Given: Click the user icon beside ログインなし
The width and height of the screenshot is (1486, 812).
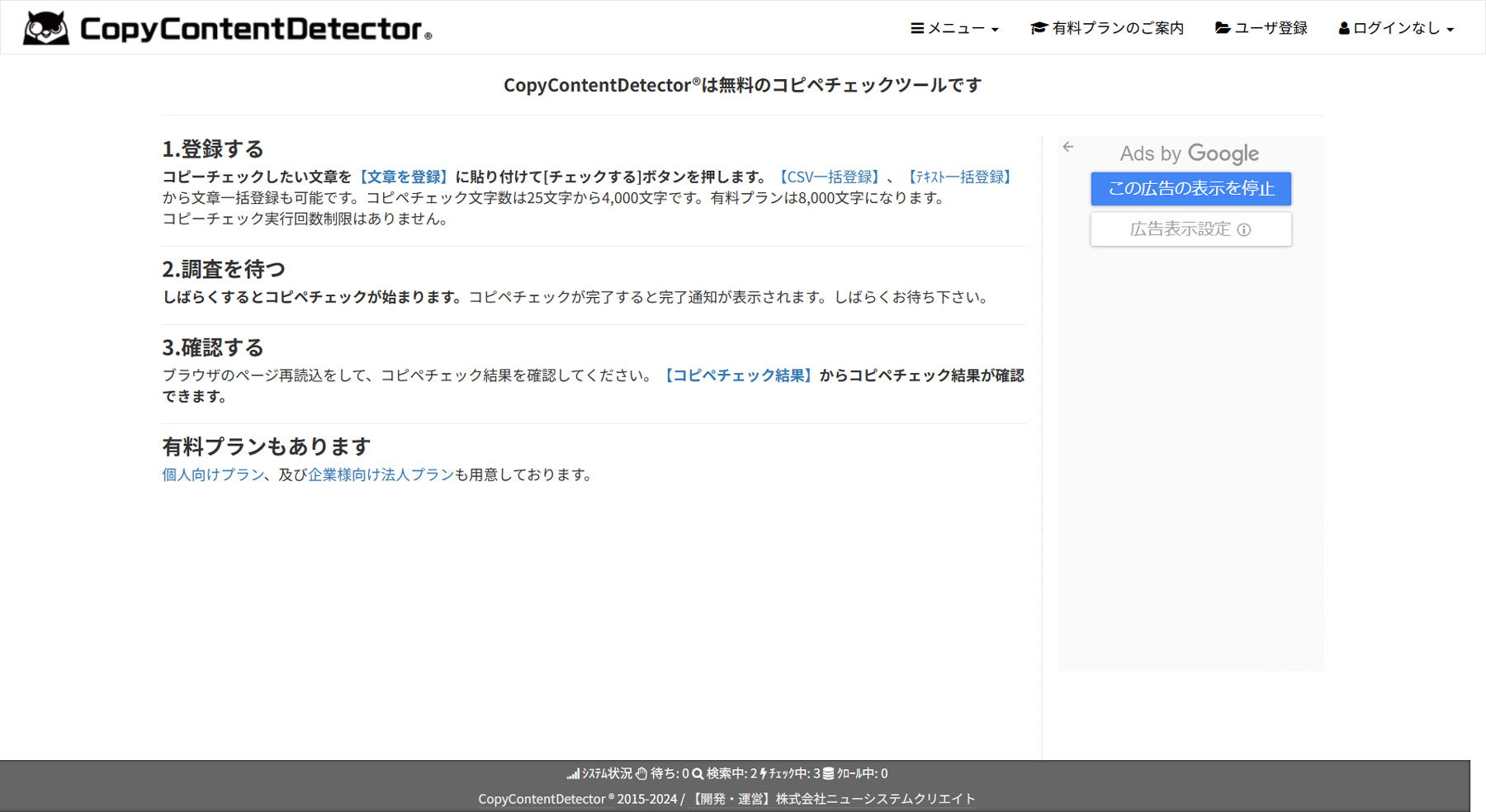Looking at the screenshot, I should coord(1344,28).
